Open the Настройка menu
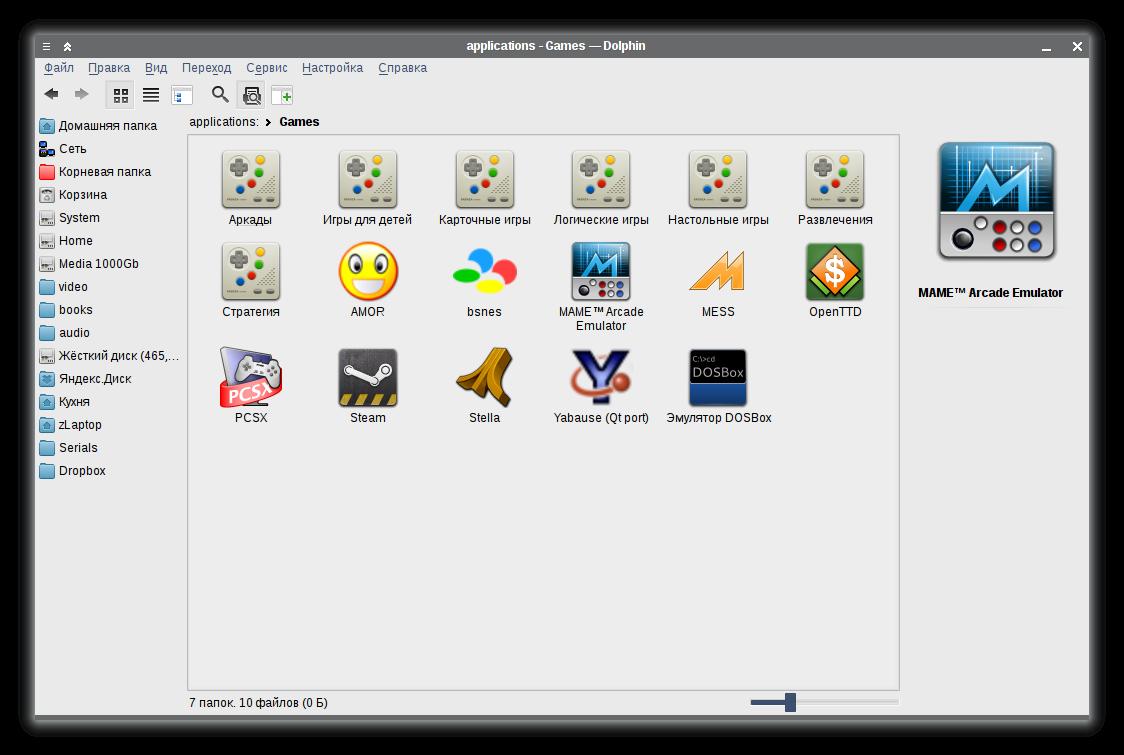Screen dimensions: 1124x755 pos(332,67)
